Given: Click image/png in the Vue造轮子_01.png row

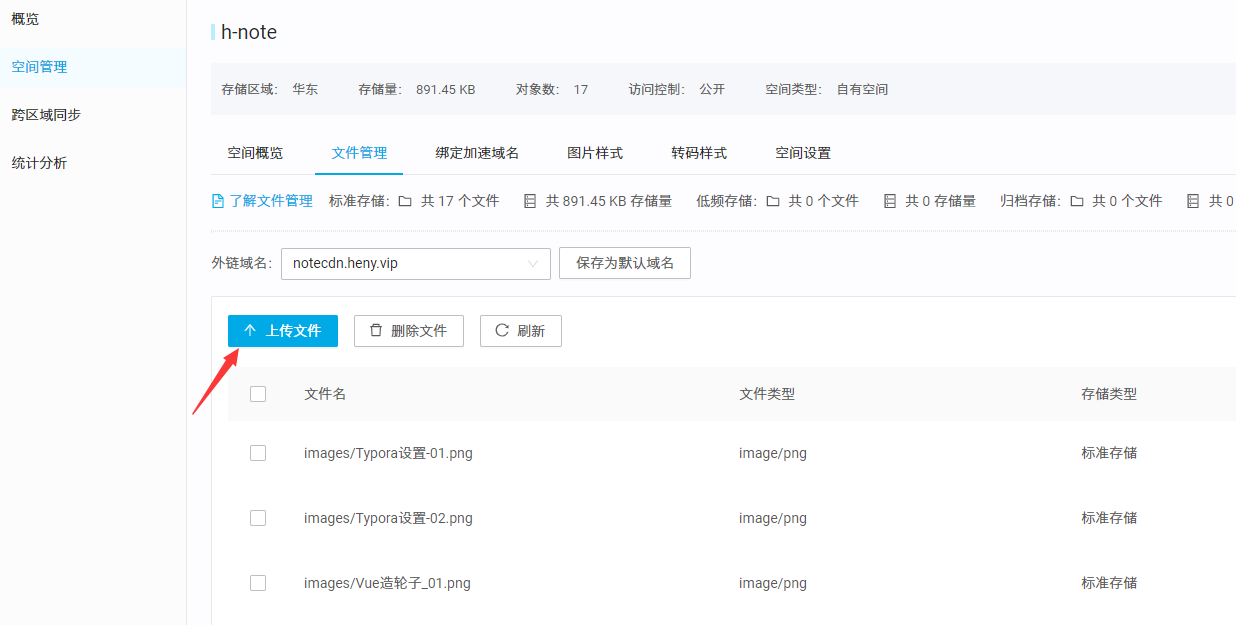Looking at the screenshot, I should (x=773, y=583).
